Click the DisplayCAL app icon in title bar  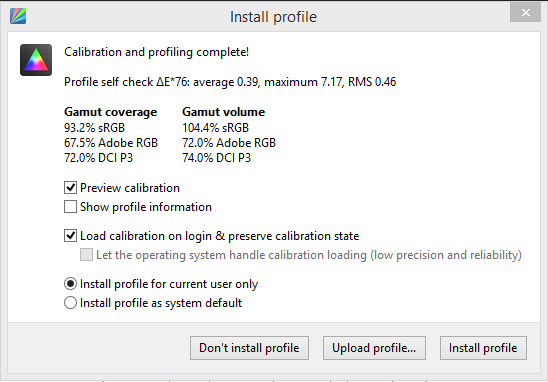[18, 16]
